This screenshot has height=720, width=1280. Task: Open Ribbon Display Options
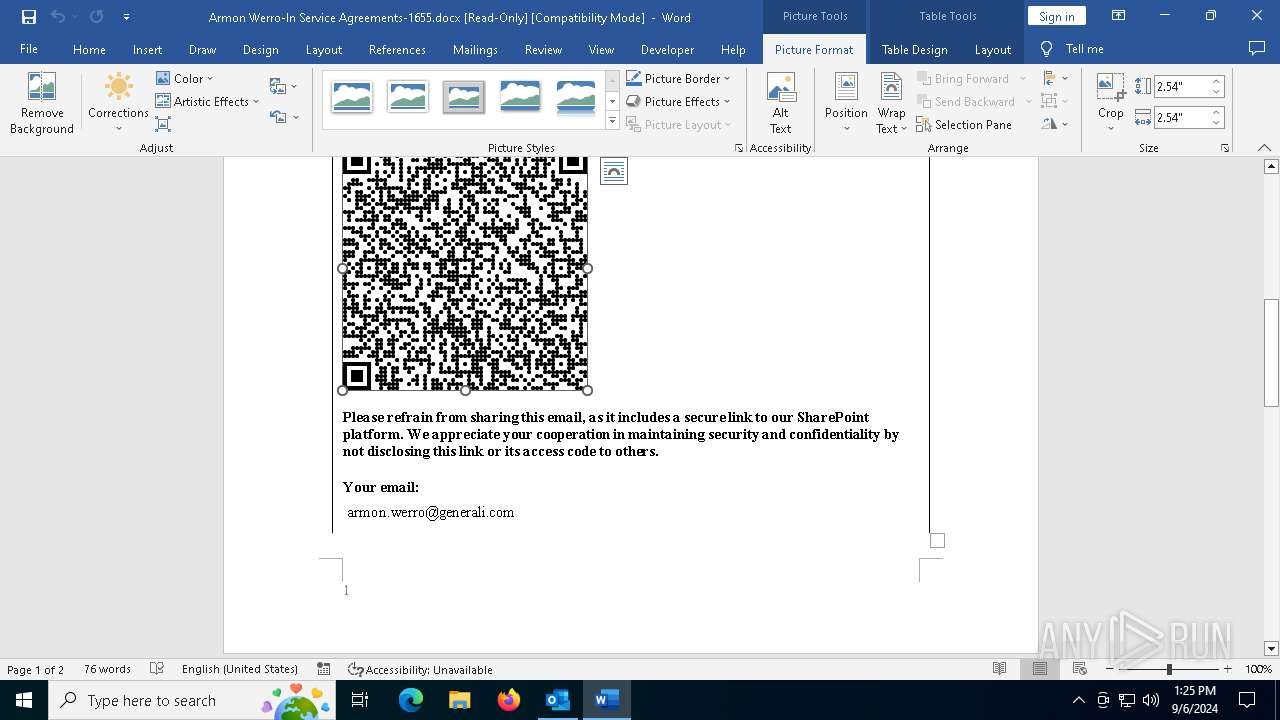[x=1119, y=16]
